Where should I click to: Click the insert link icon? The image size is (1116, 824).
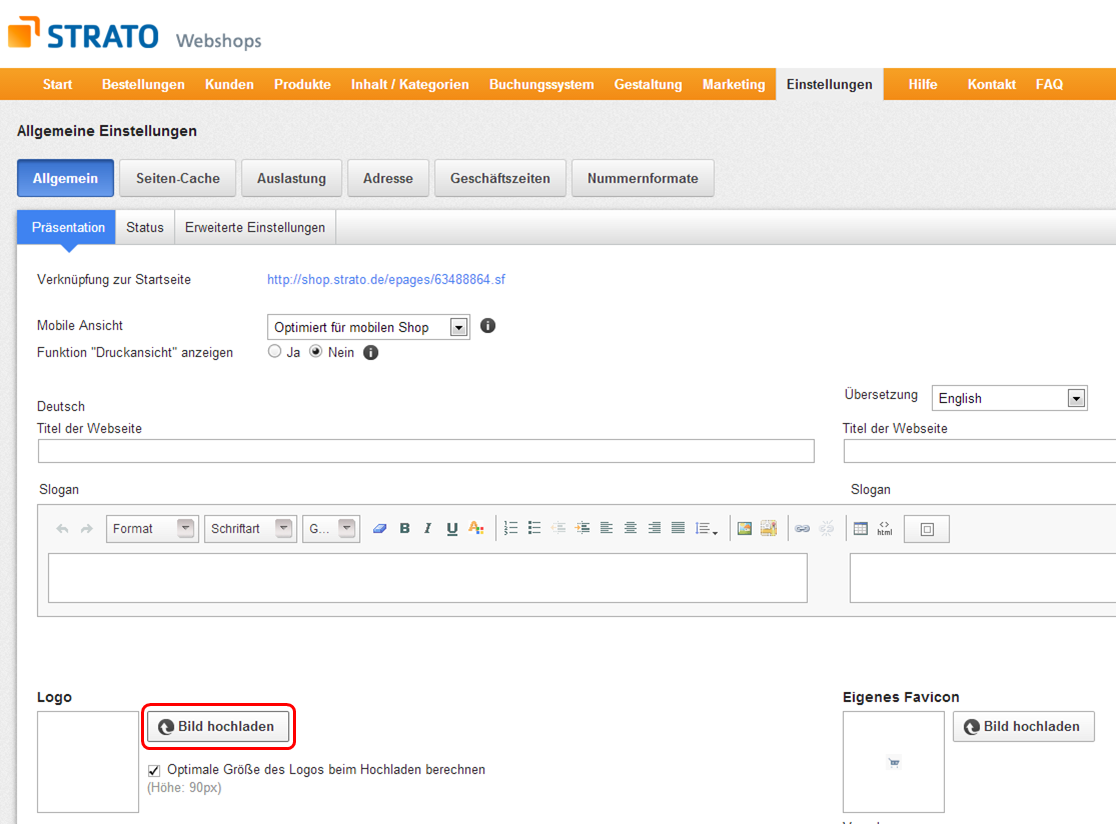click(x=802, y=529)
